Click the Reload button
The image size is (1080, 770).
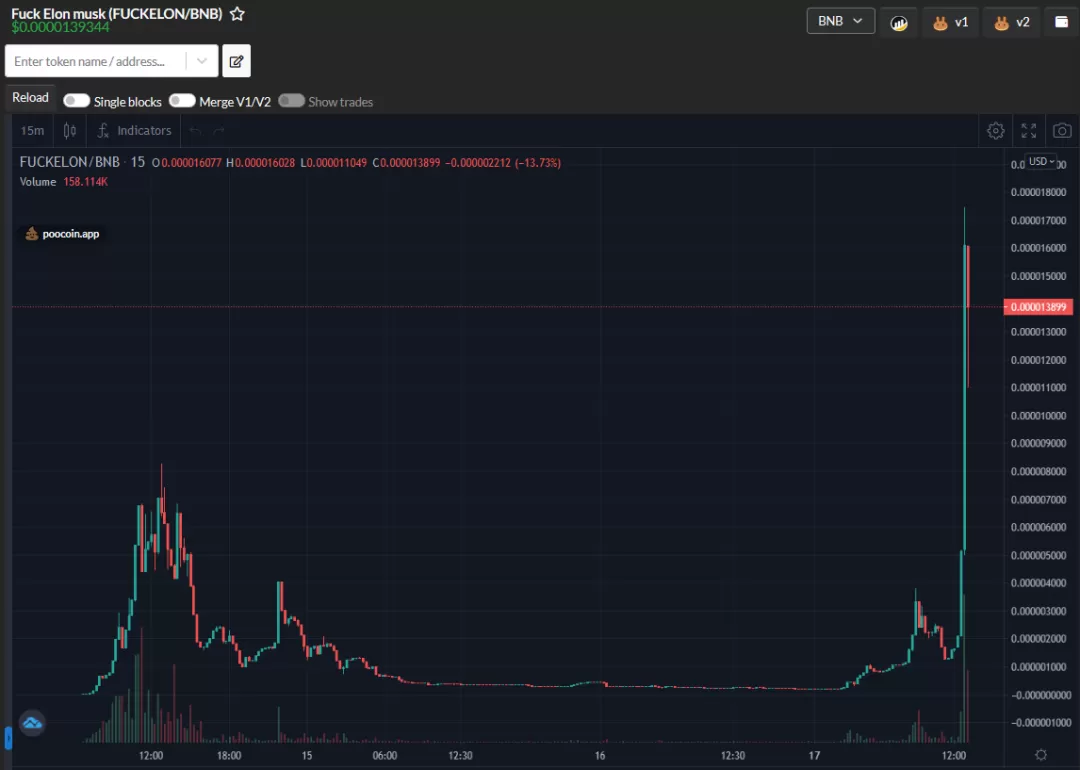pos(30,98)
